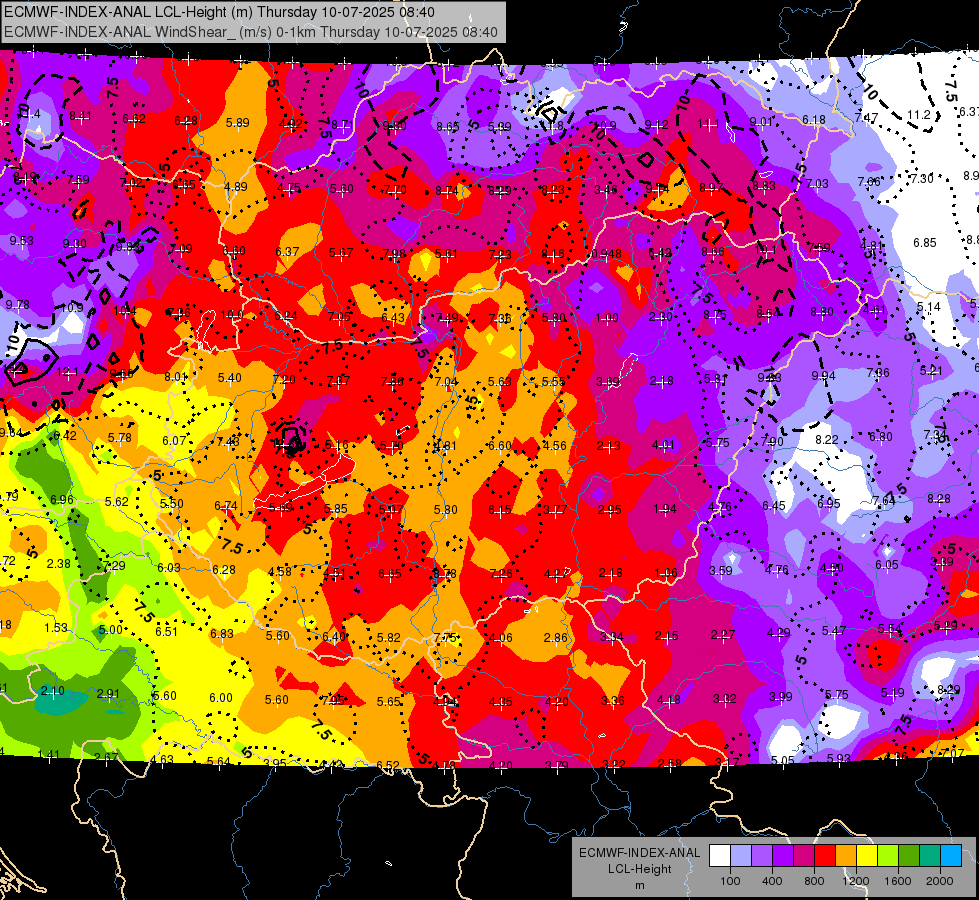Click the 6.05 grid value
Screen dimensions: 979x900
tap(887, 565)
